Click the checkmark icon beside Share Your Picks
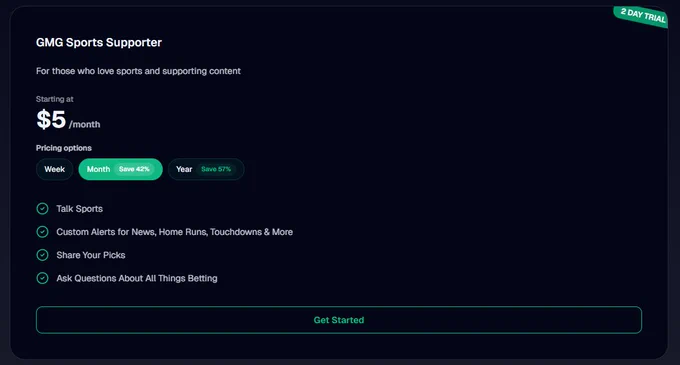 pyautogui.click(x=42, y=255)
